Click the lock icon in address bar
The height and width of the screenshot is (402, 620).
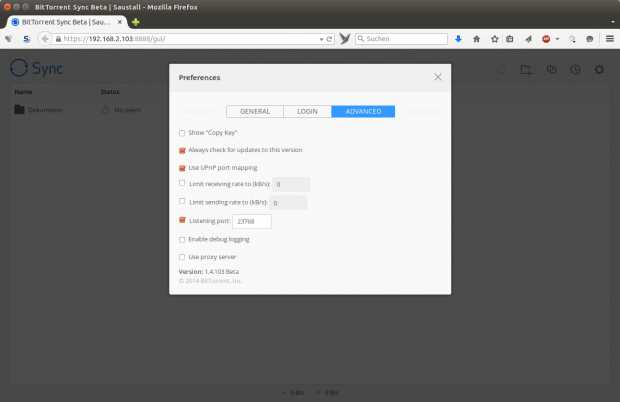(x=59, y=39)
